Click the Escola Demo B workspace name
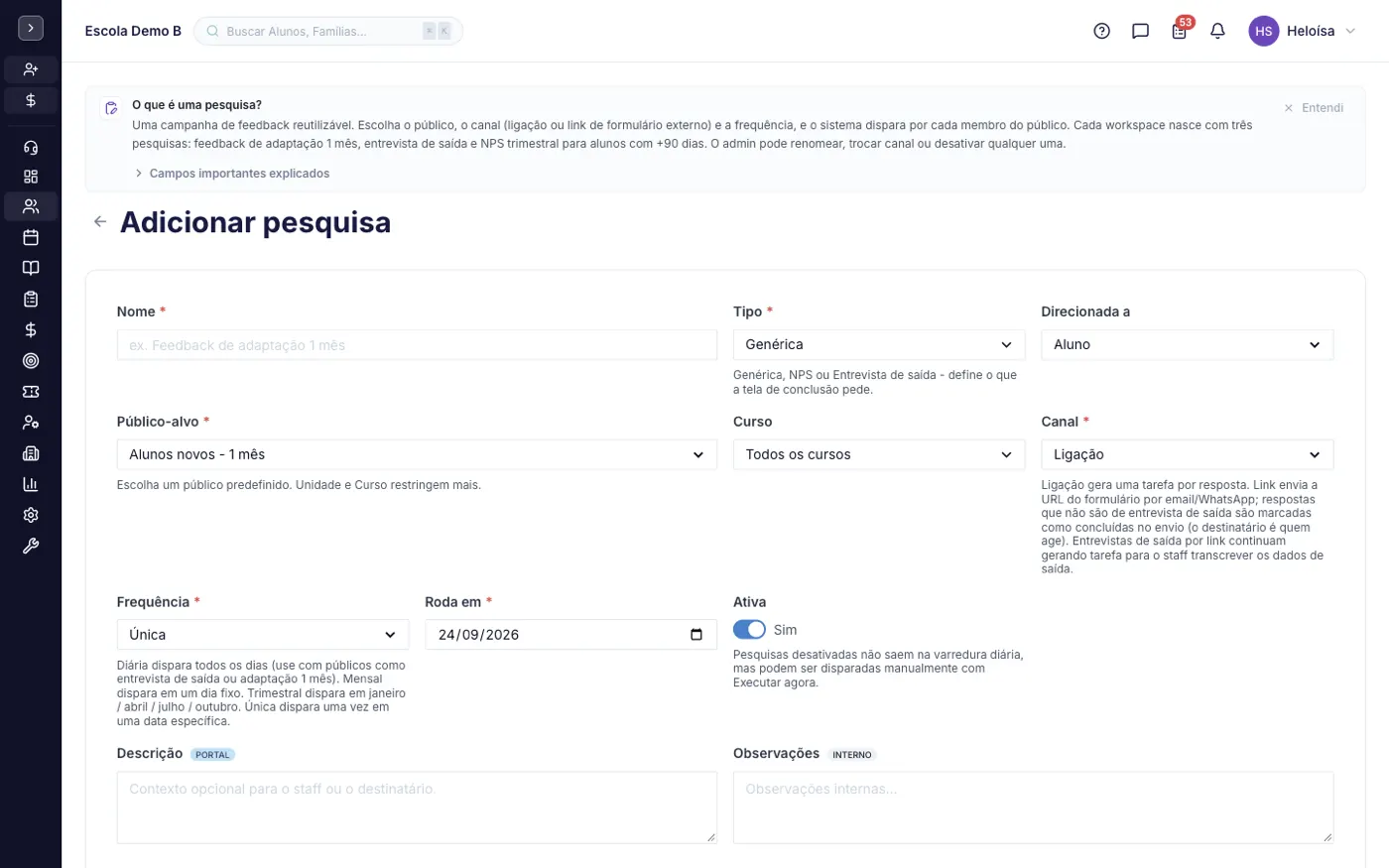The image size is (1389, 868). pyautogui.click(x=133, y=31)
